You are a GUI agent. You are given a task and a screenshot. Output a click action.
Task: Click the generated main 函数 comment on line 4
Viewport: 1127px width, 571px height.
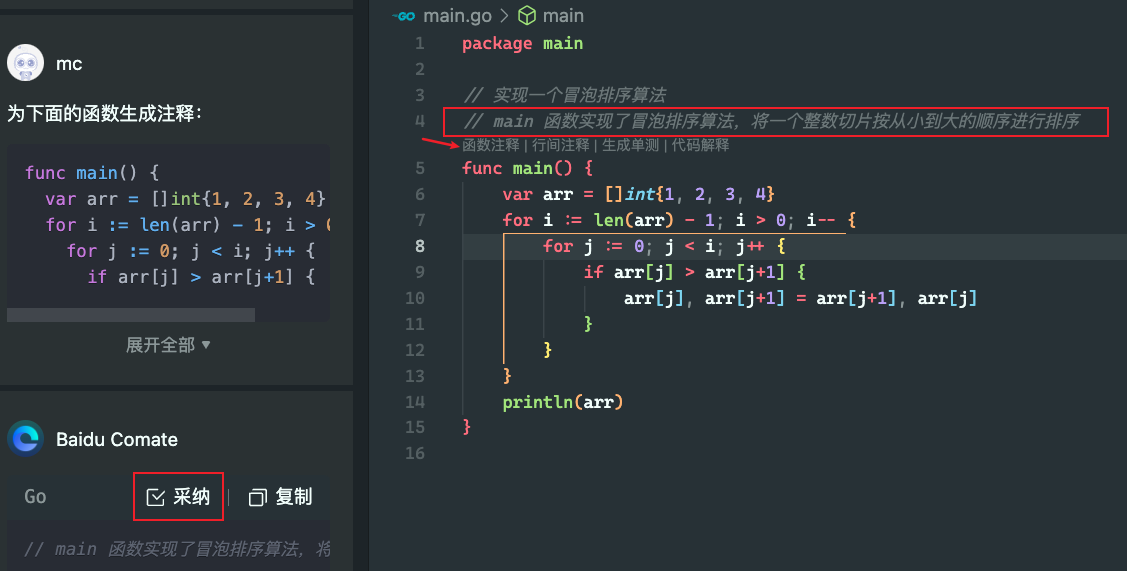(x=772, y=121)
